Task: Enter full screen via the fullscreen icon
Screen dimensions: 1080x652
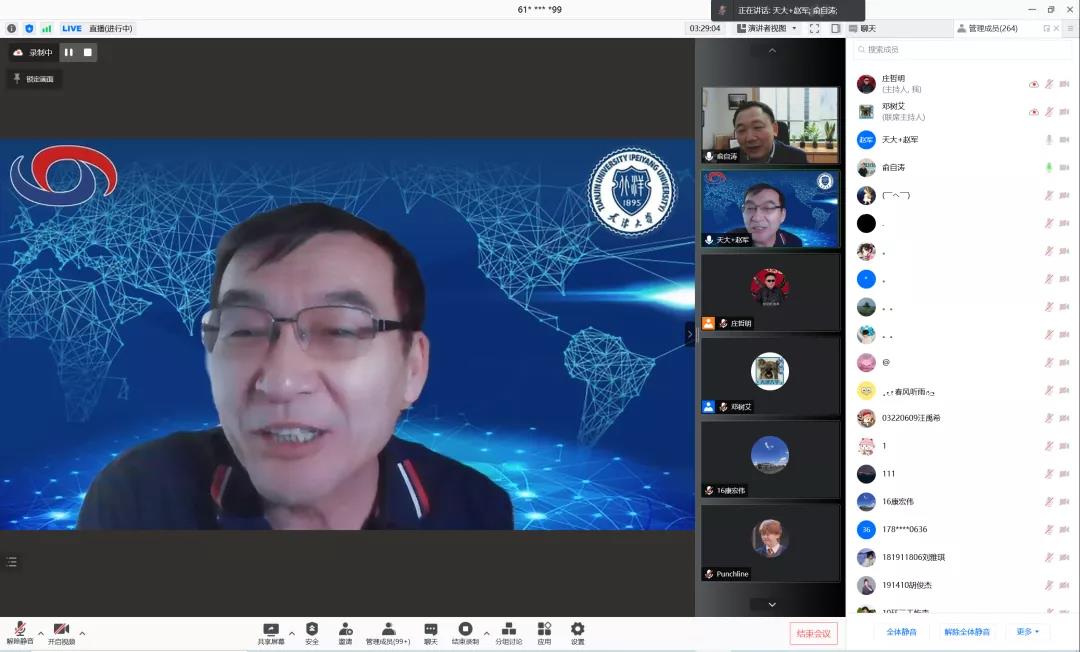Action: (814, 28)
